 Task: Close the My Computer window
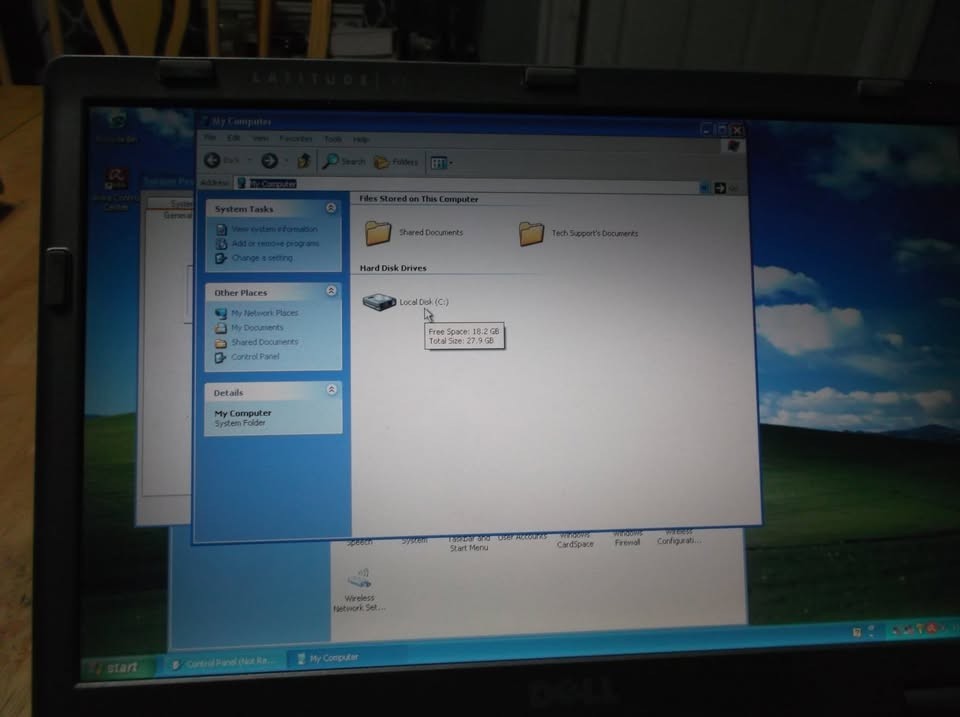coord(737,130)
